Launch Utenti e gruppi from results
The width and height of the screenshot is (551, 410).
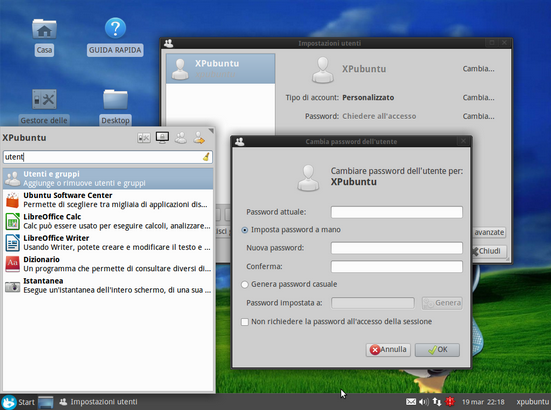pos(108,178)
